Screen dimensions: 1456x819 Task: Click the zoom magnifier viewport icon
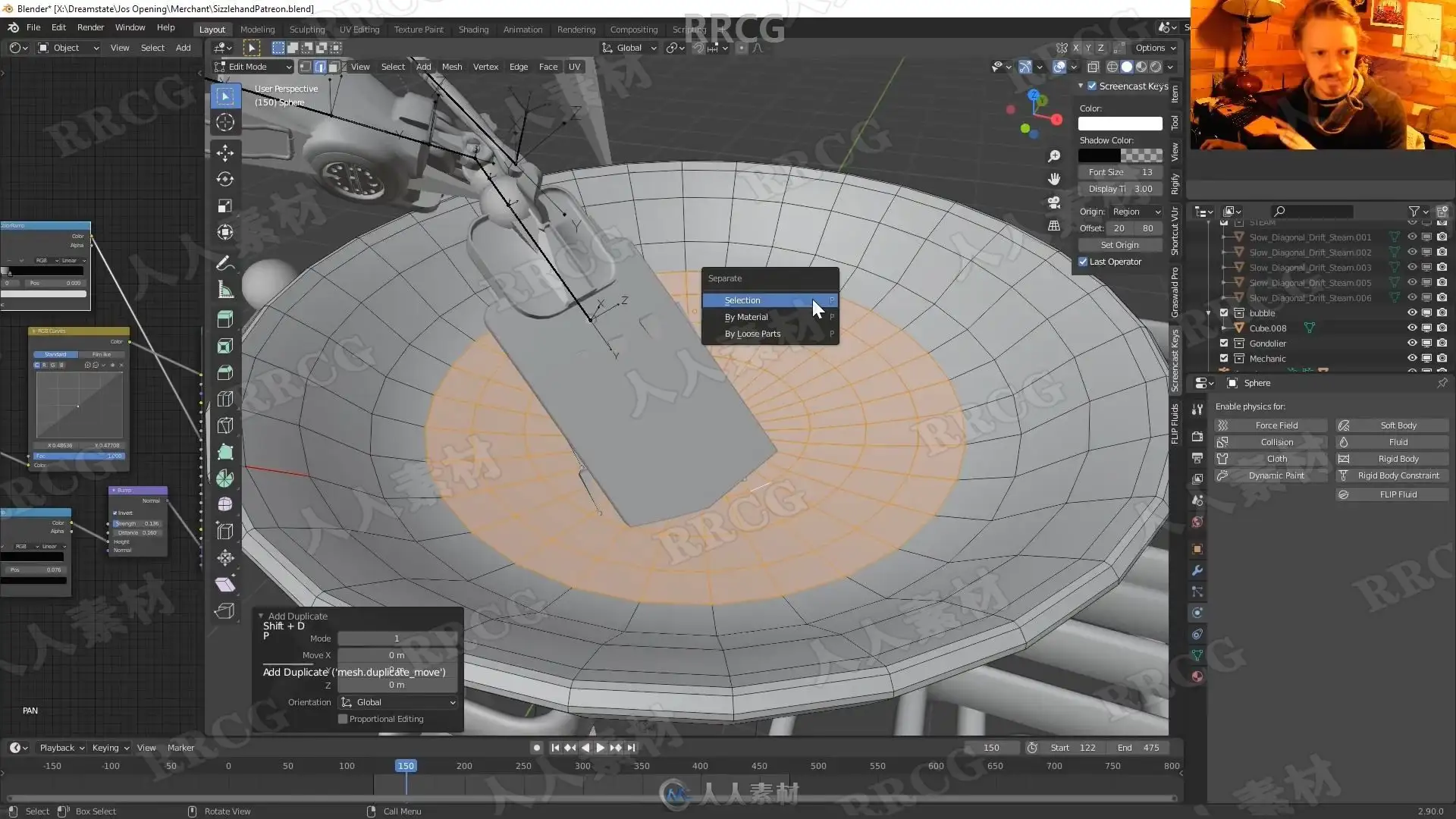point(1054,156)
